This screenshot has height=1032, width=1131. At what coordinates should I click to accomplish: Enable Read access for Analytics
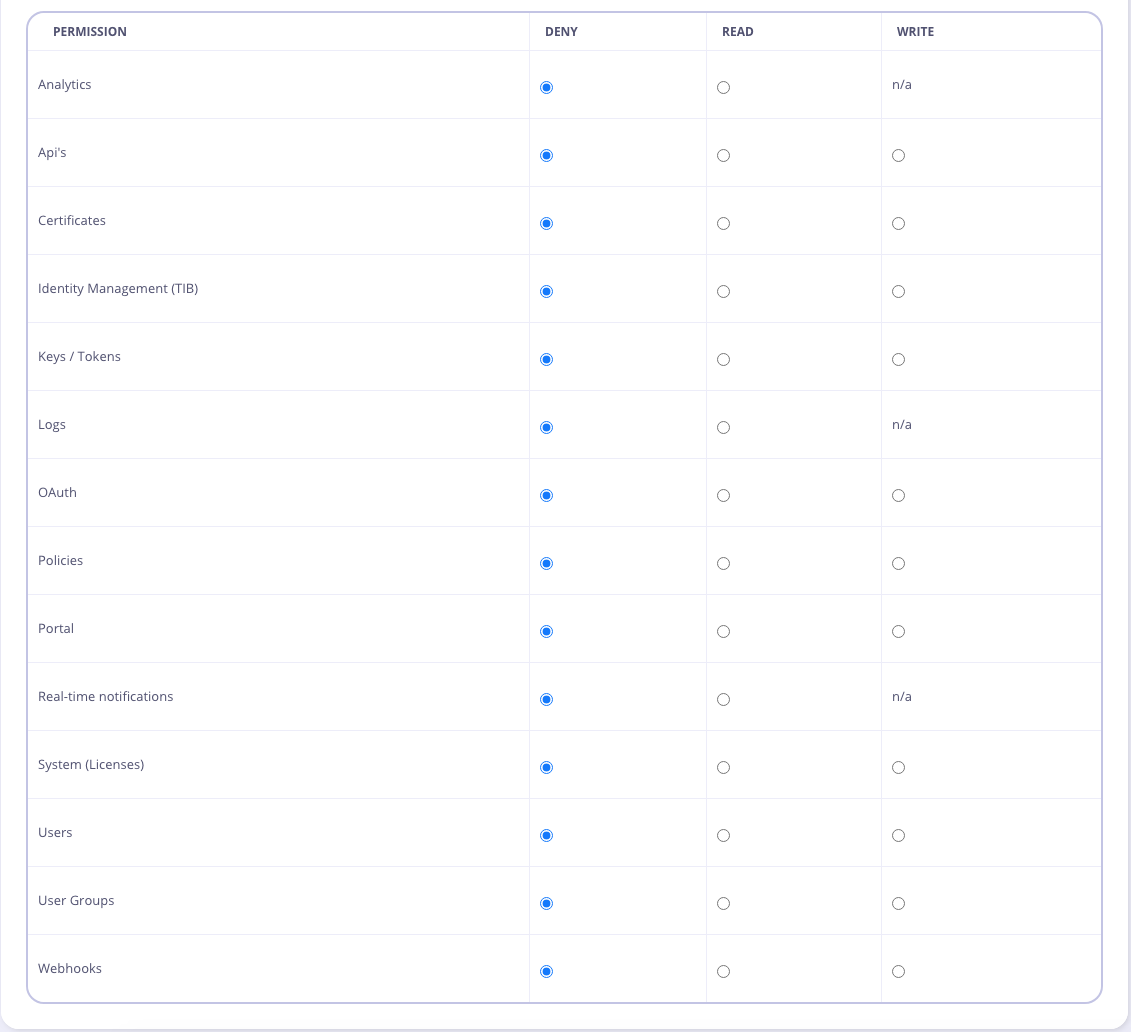[x=723, y=87]
